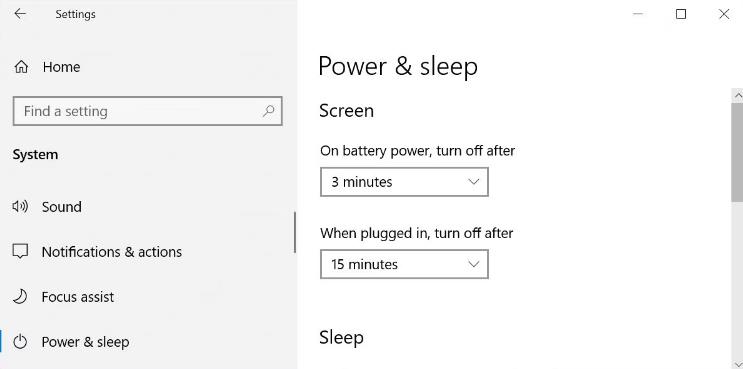Maximize the Settings window
743x369 pixels.
pyautogui.click(x=681, y=14)
